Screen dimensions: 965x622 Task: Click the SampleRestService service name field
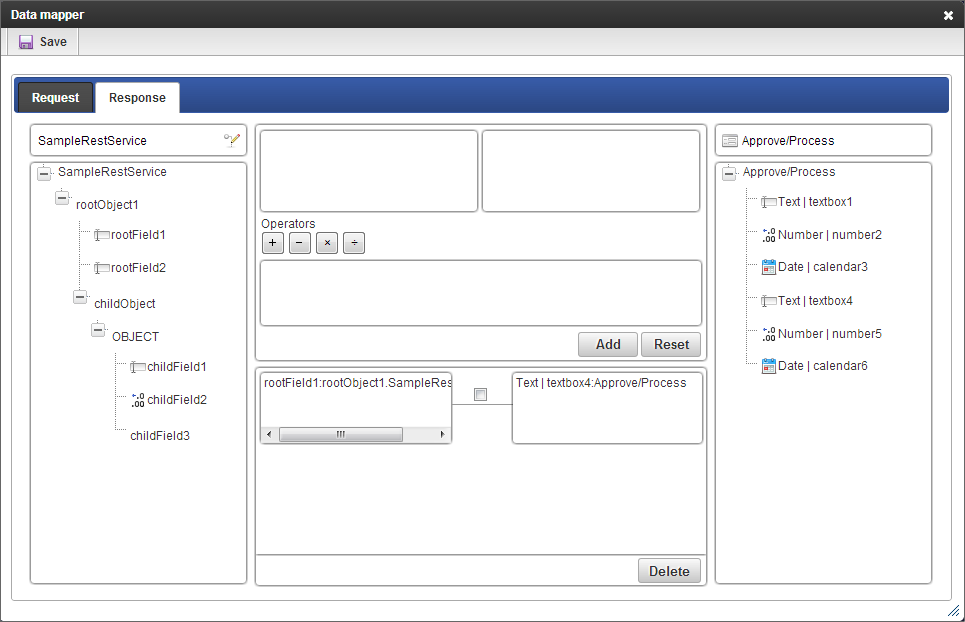[138, 141]
